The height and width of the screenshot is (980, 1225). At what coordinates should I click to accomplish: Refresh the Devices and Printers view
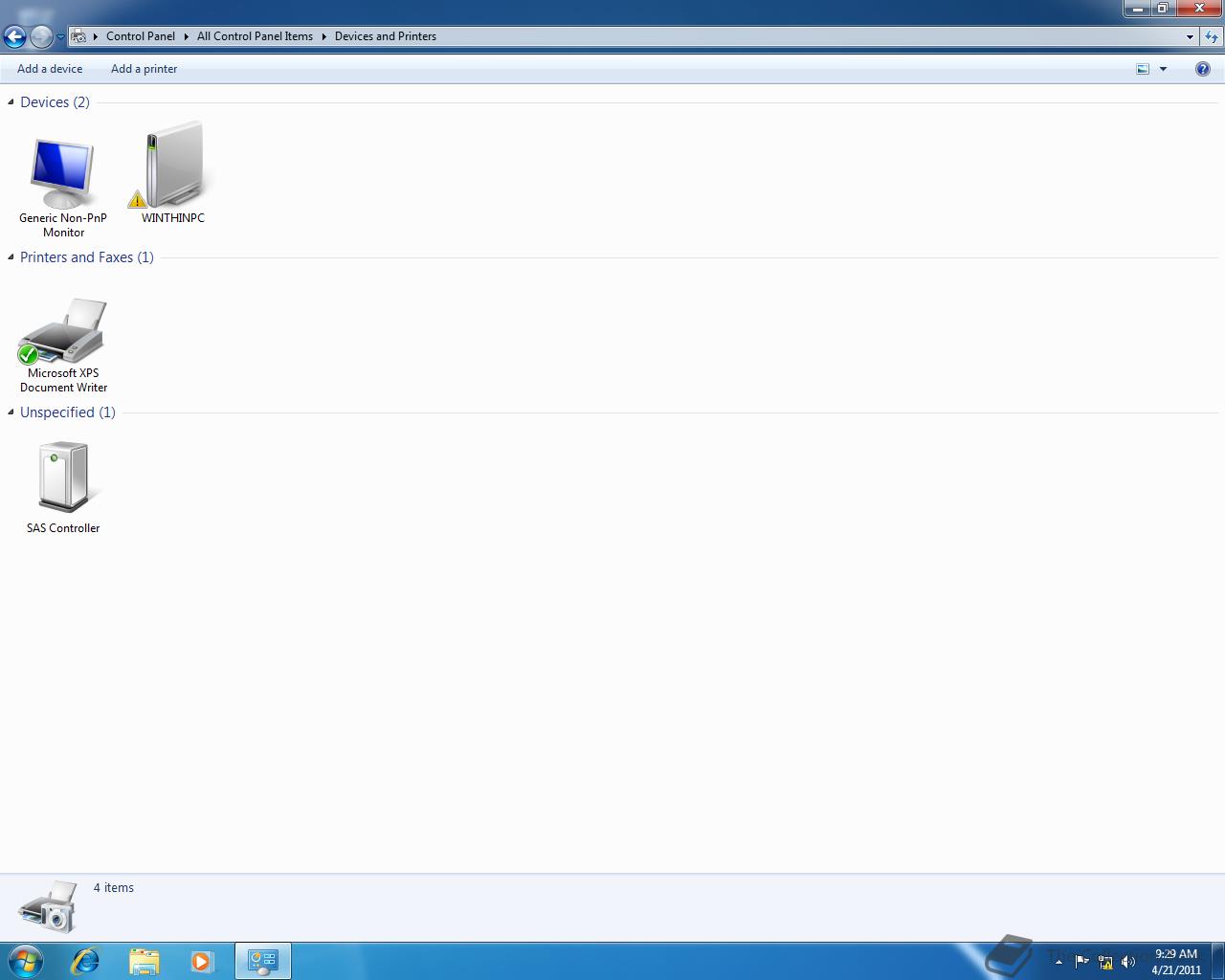(x=1212, y=36)
